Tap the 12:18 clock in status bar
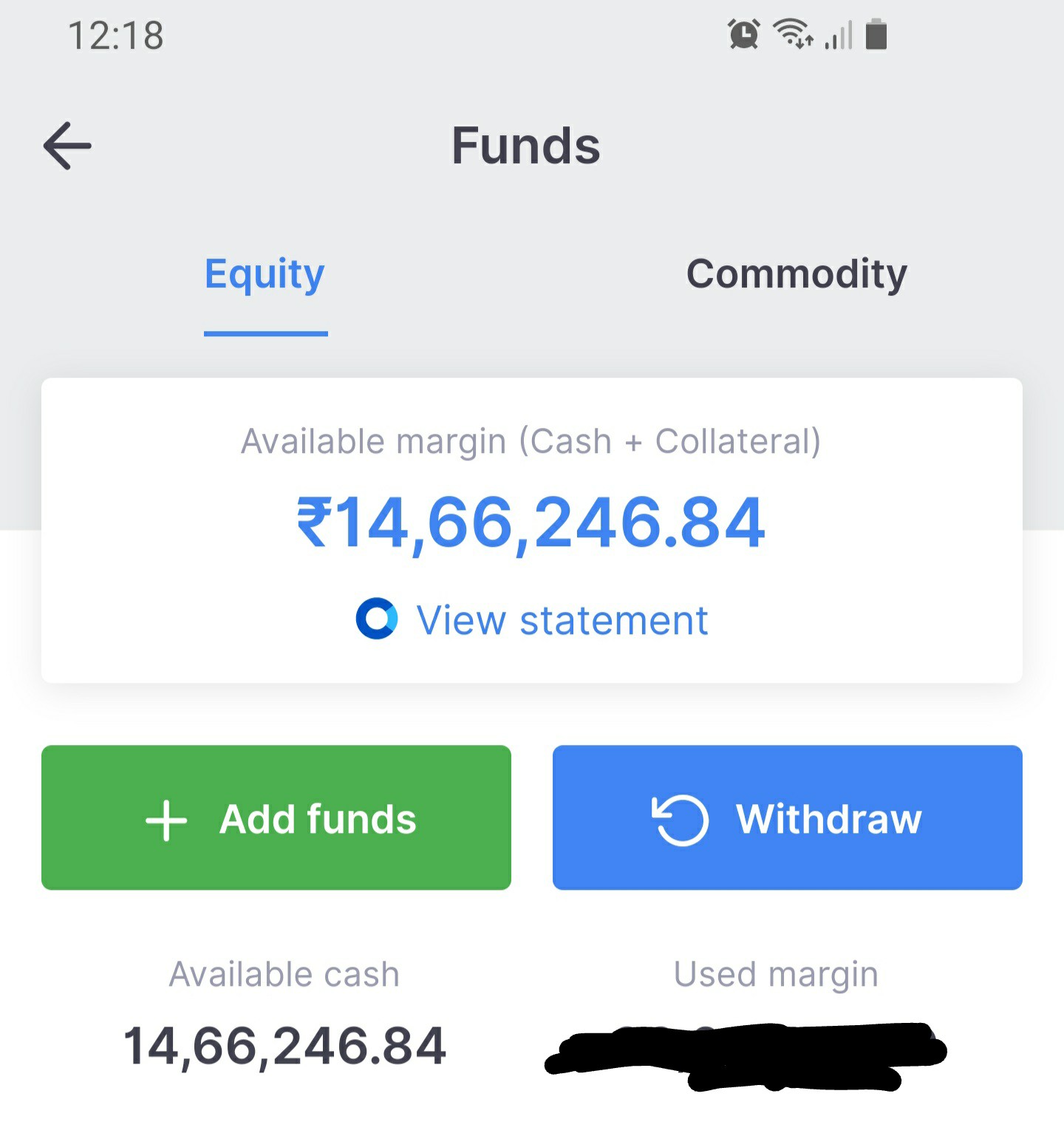 pos(116,35)
